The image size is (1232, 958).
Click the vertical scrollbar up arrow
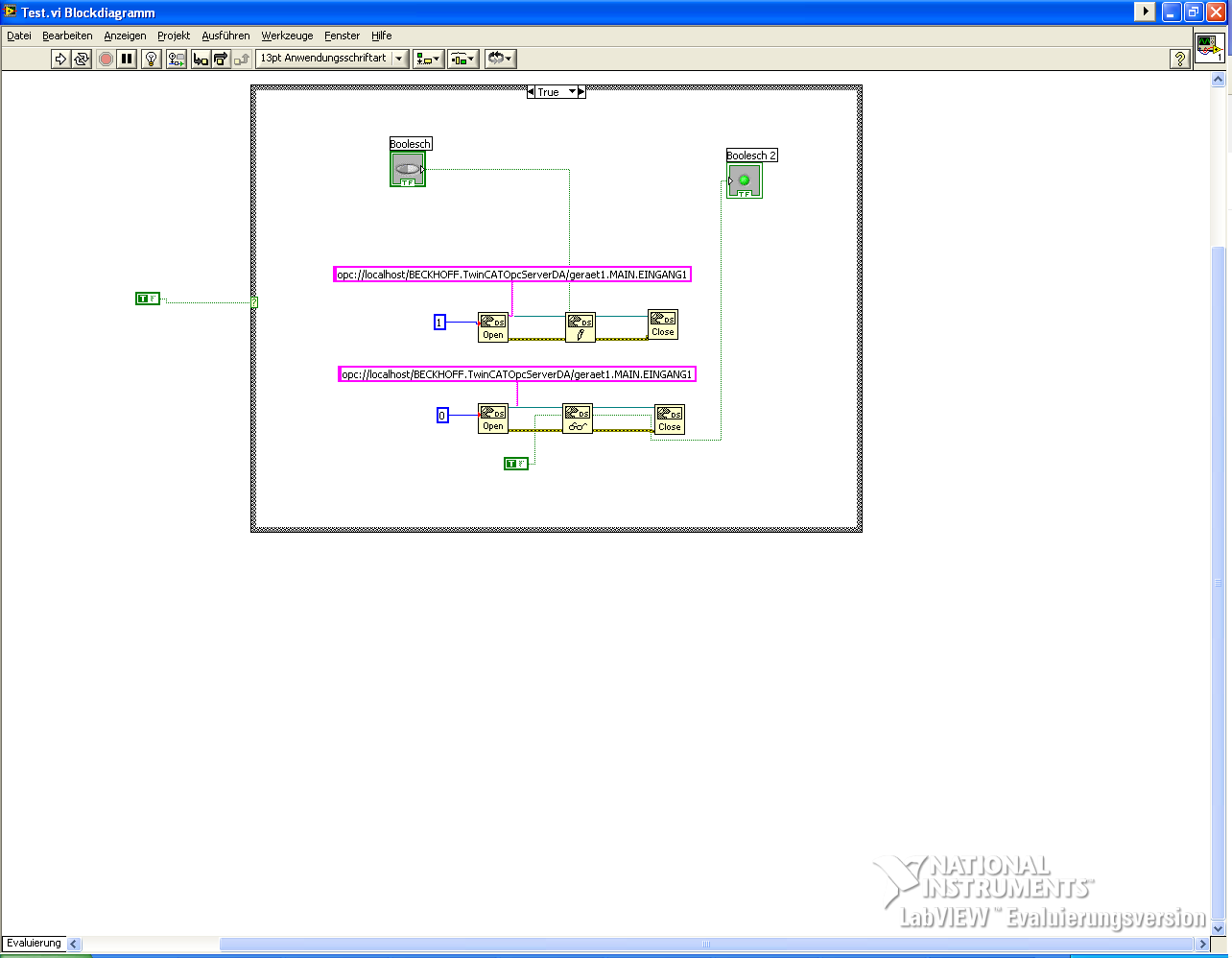[1219, 78]
